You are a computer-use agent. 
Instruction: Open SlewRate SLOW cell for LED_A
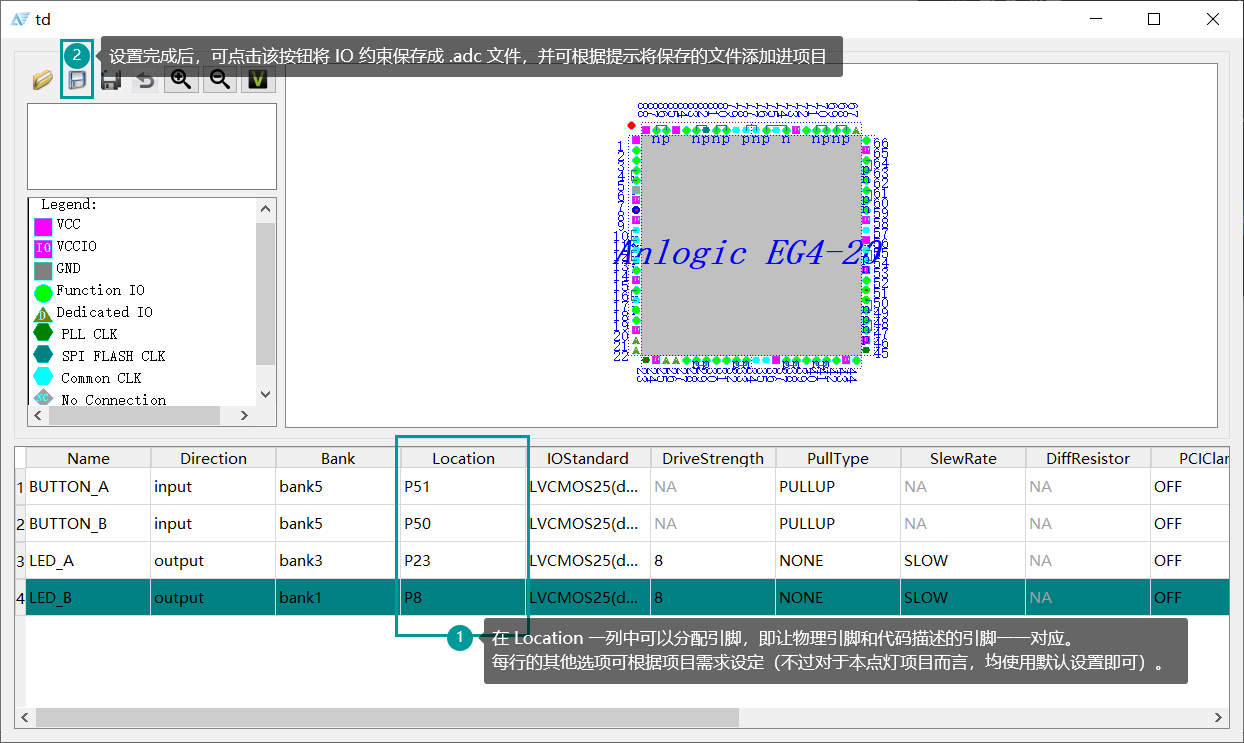pyautogui.click(x=963, y=561)
